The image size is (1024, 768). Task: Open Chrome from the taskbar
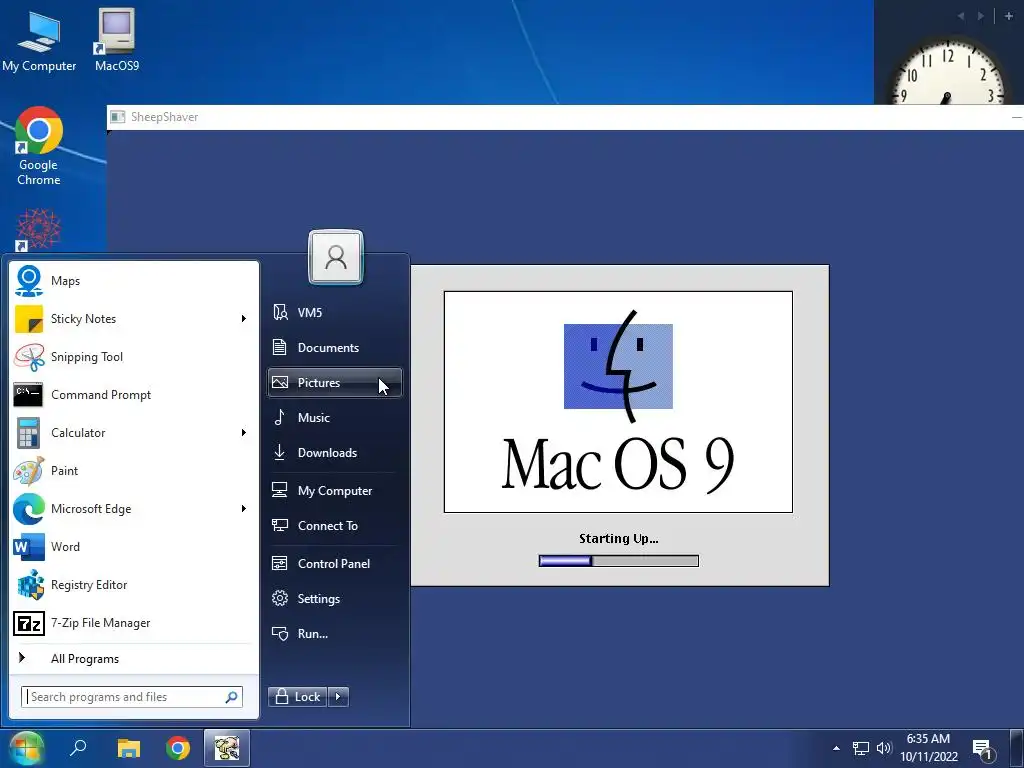(x=178, y=748)
